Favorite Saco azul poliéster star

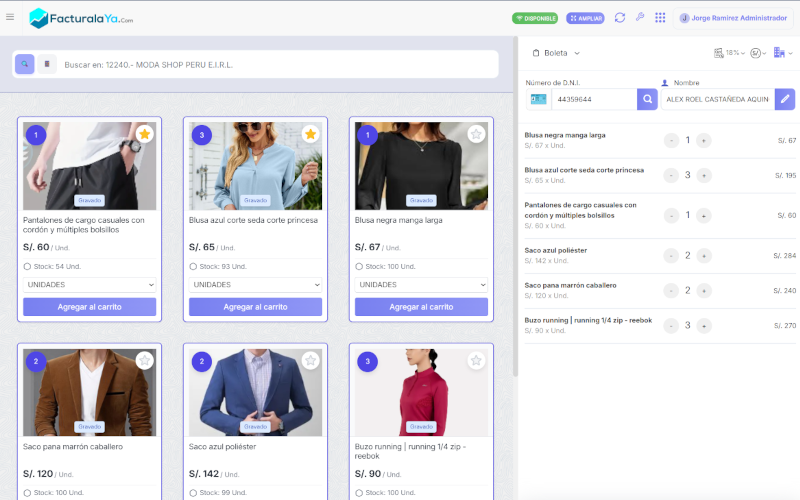tap(311, 361)
